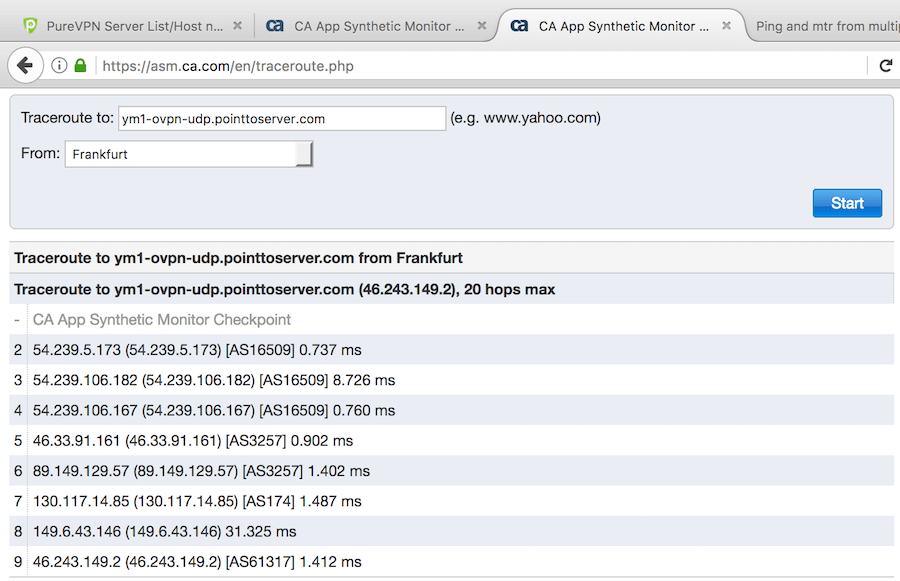Viewport: 900px width, 581px height.
Task: Select hop 3 row 54.239.106.182
Action: pyautogui.click(x=451, y=380)
